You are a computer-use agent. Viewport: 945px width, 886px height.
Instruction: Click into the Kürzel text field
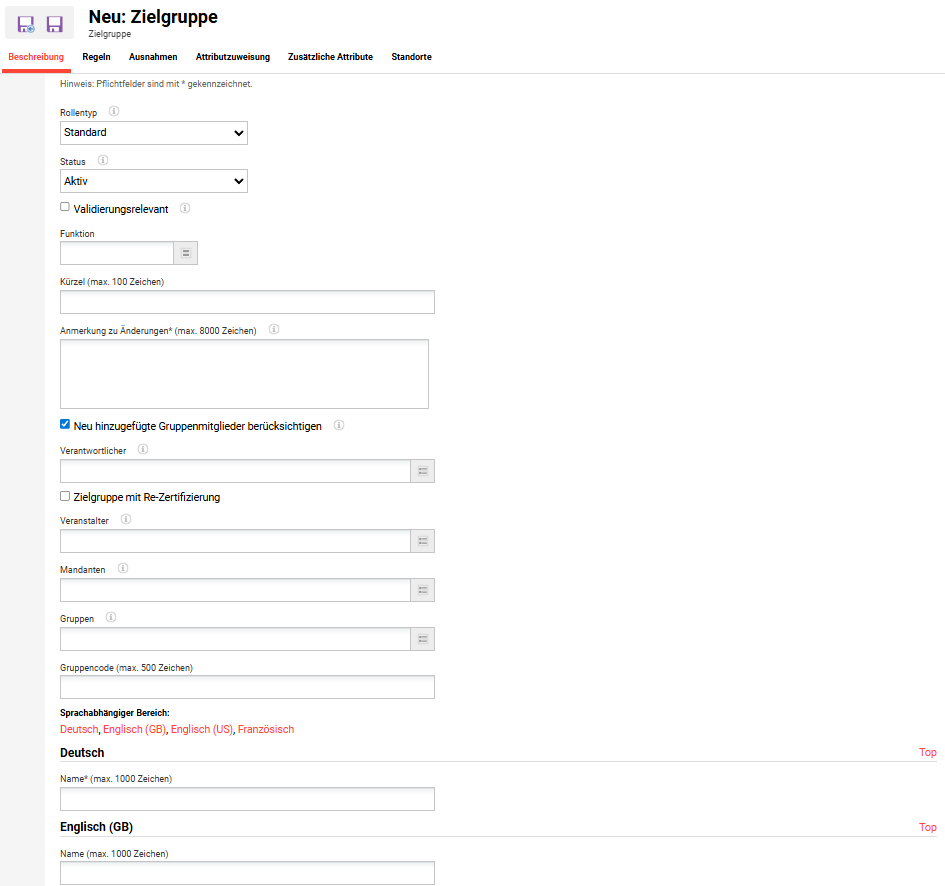click(247, 302)
